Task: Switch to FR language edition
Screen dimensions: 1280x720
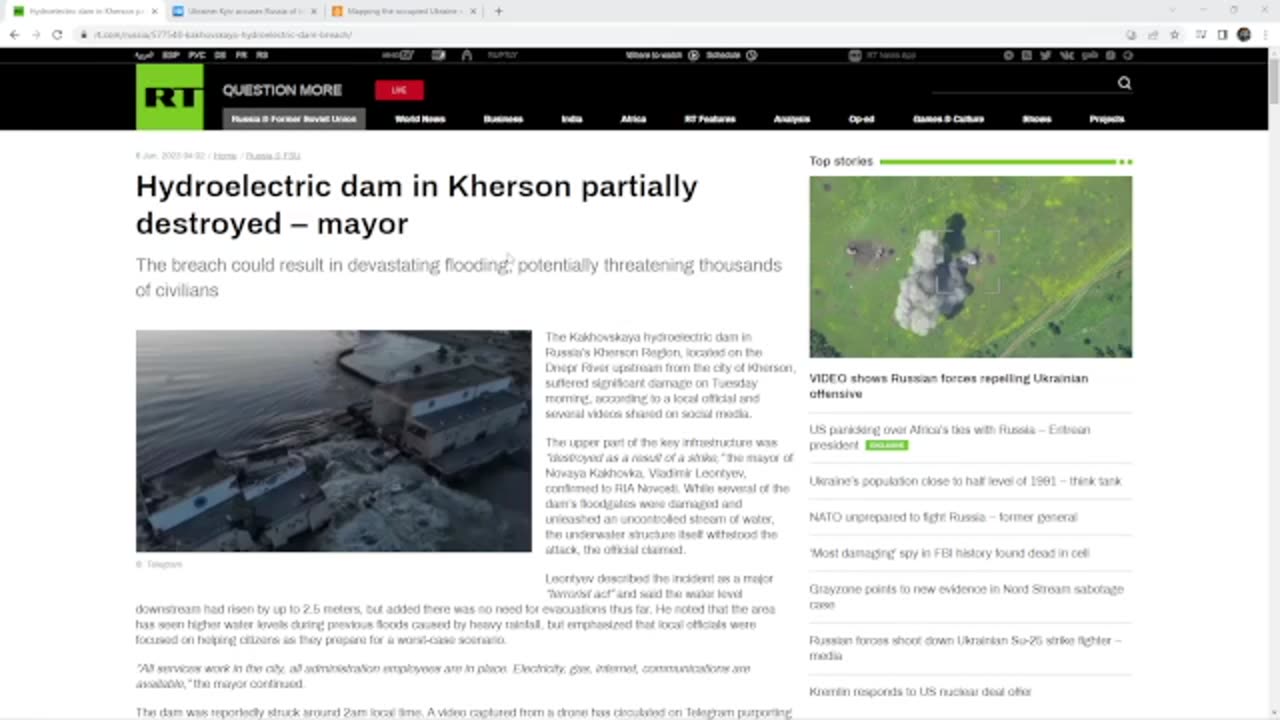Action: (x=241, y=56)
